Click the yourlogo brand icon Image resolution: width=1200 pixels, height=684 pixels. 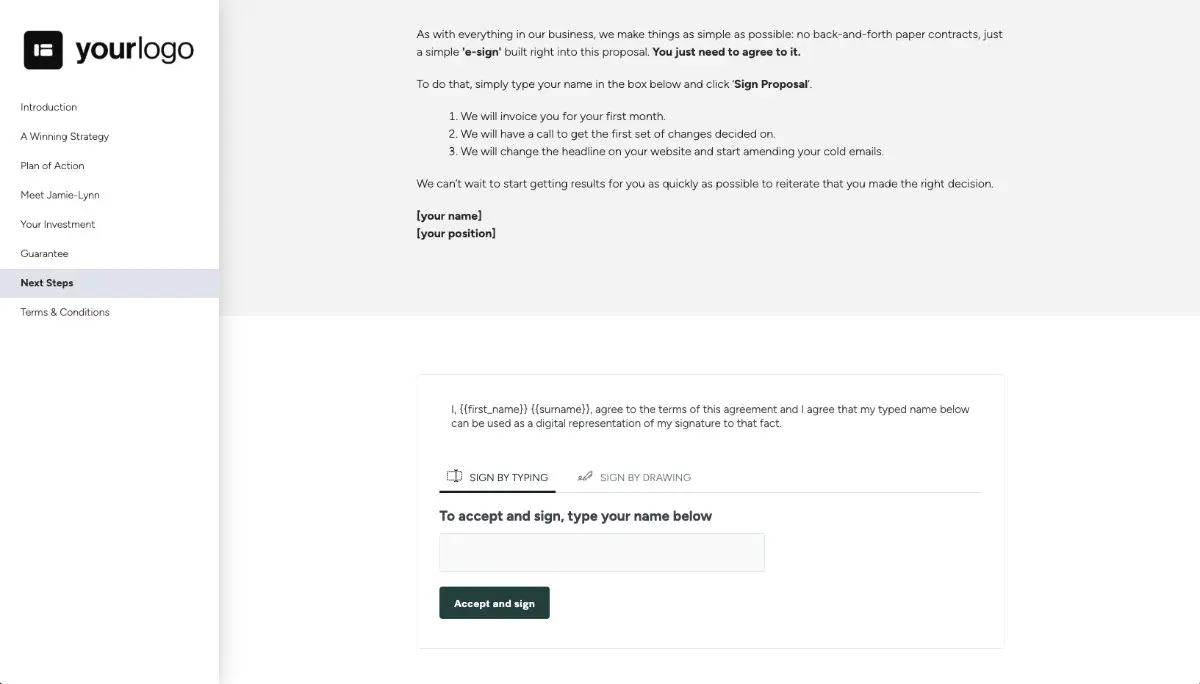41,48
